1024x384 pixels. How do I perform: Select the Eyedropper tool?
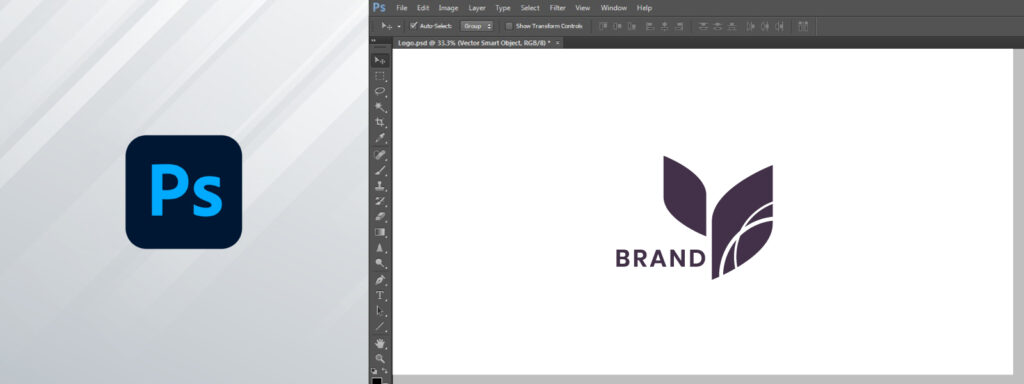(x=380, y=138)
